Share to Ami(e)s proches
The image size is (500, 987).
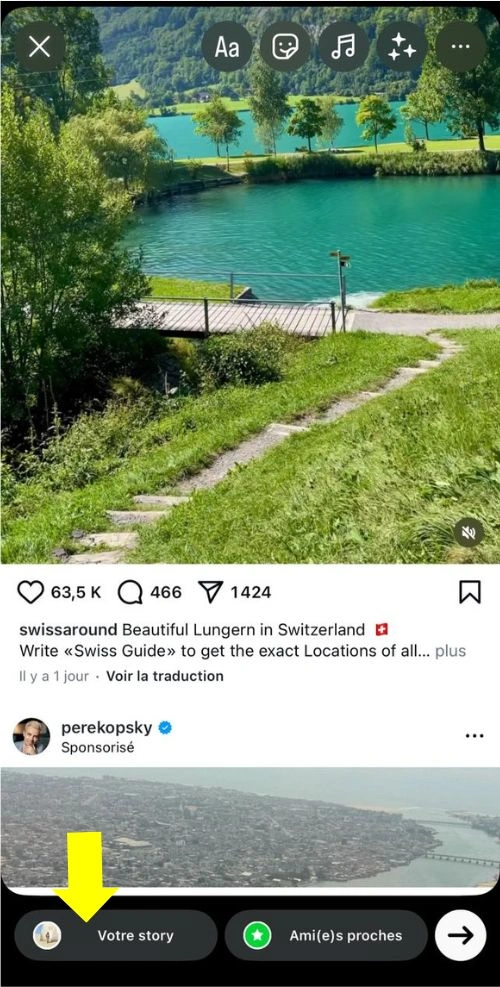click(x=326, y=935)
